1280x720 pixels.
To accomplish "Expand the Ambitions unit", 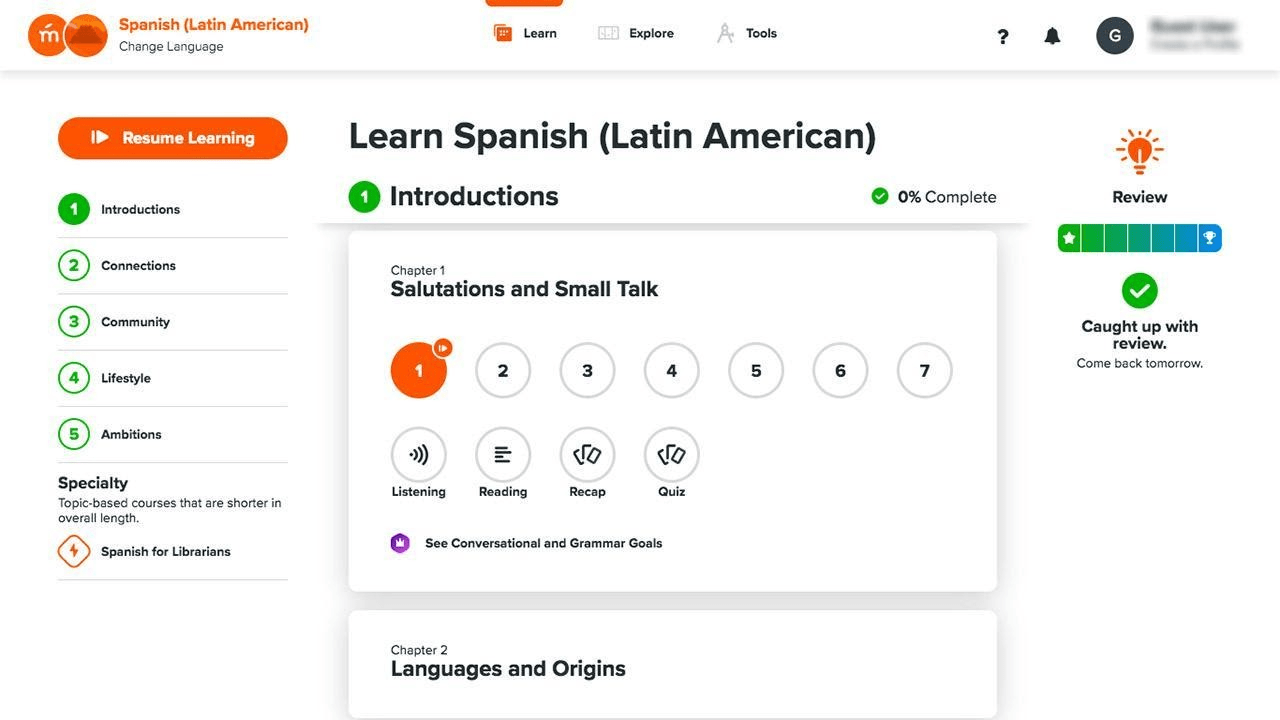I will coord(172,434).
